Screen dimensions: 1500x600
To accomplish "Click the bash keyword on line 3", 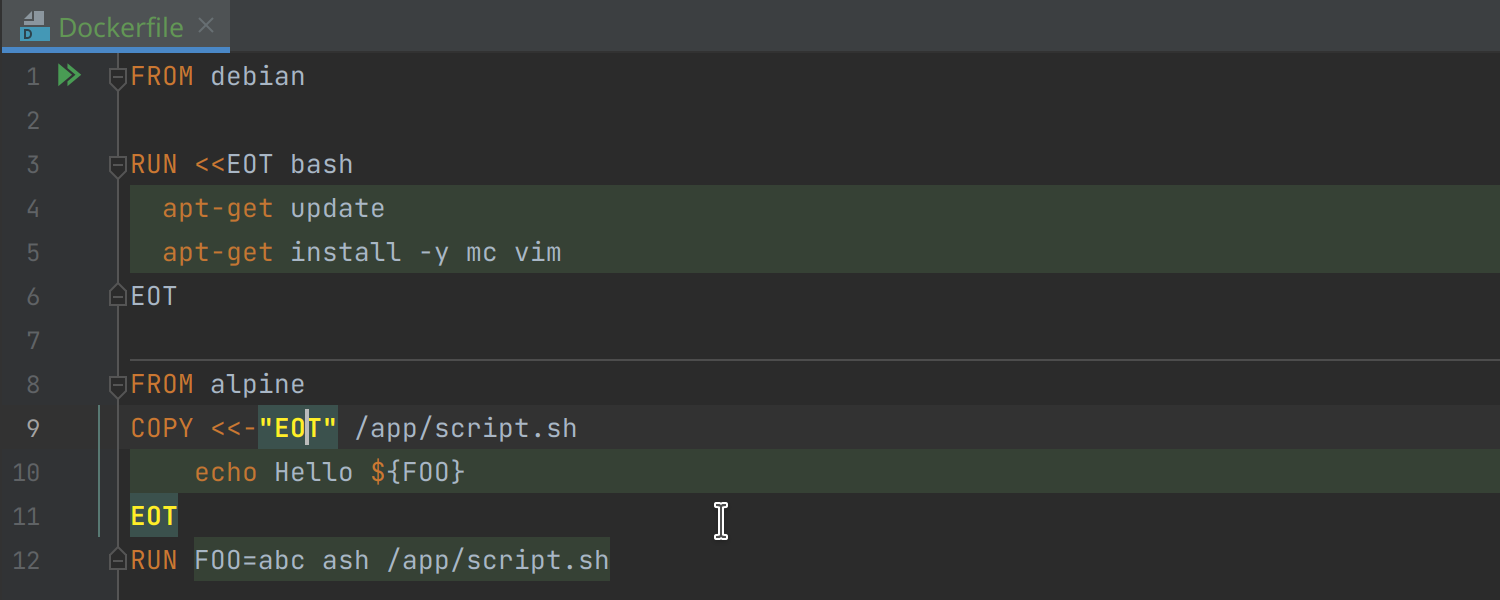I will (321, 164).
